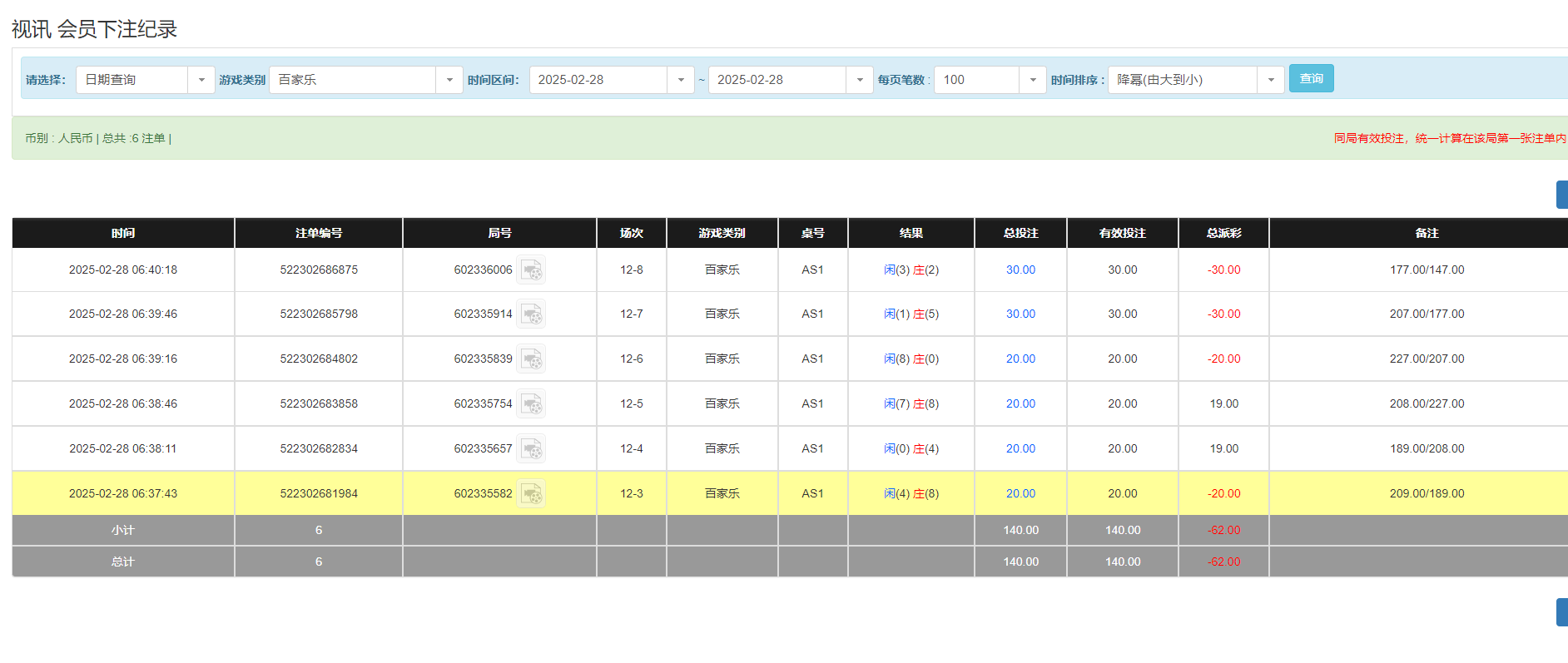Select bet slip number 522302683858 cell
This screenshot has height=663, width=1568.
click(x=319, y=404)
